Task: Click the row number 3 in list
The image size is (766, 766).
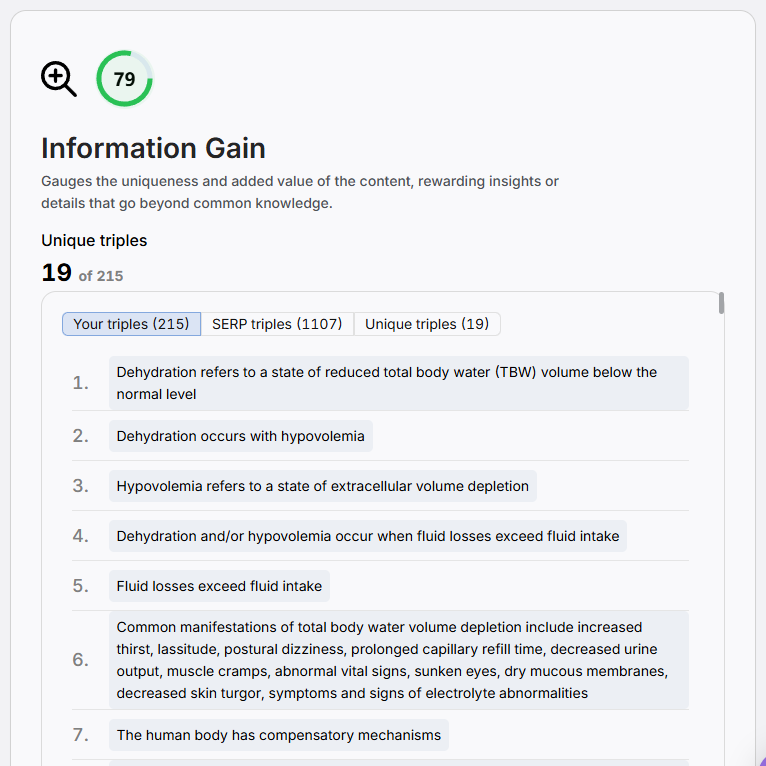Action: pos(80,486)
